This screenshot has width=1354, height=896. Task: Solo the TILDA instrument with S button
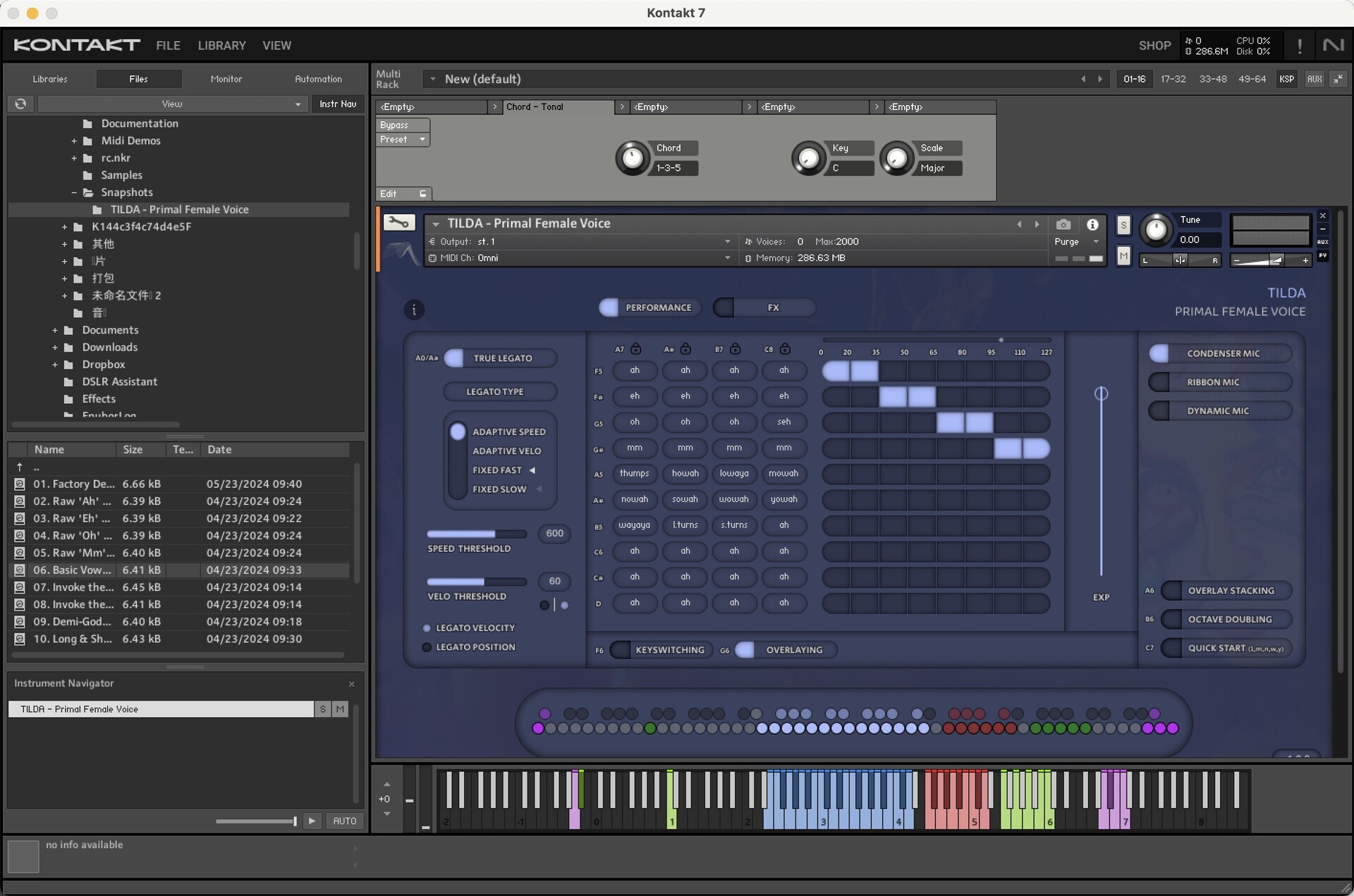click(1123, 226)
